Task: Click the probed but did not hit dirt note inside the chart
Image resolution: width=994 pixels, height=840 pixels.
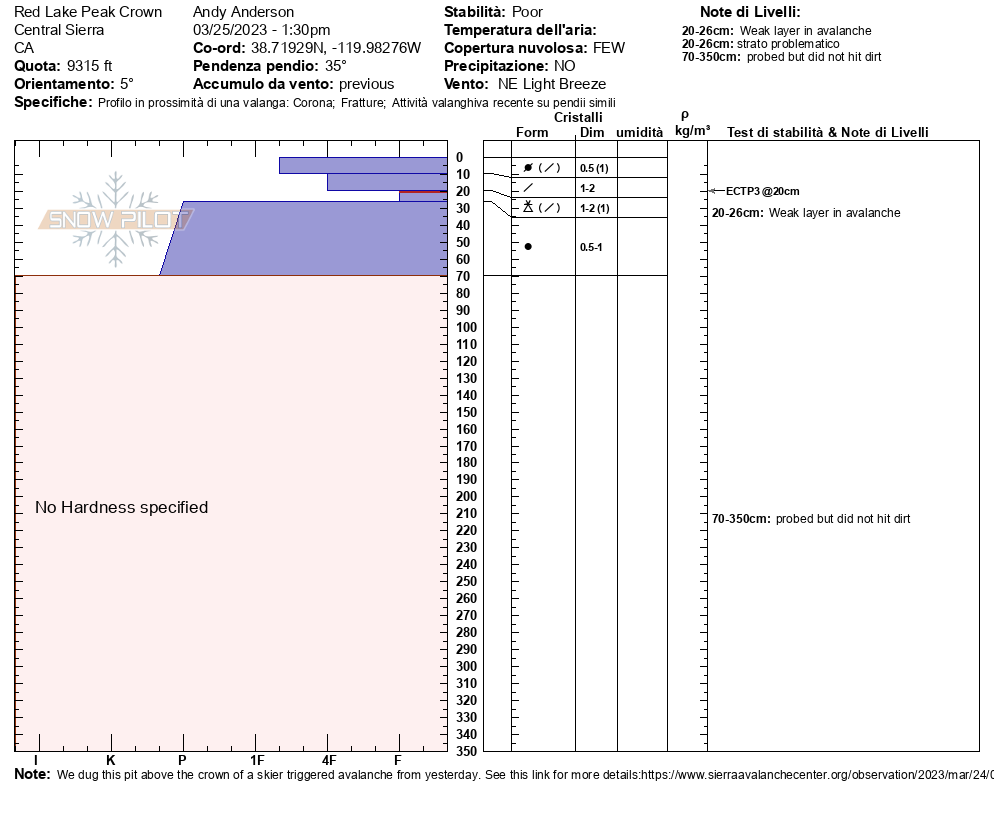Action: (x=842, y=519)
